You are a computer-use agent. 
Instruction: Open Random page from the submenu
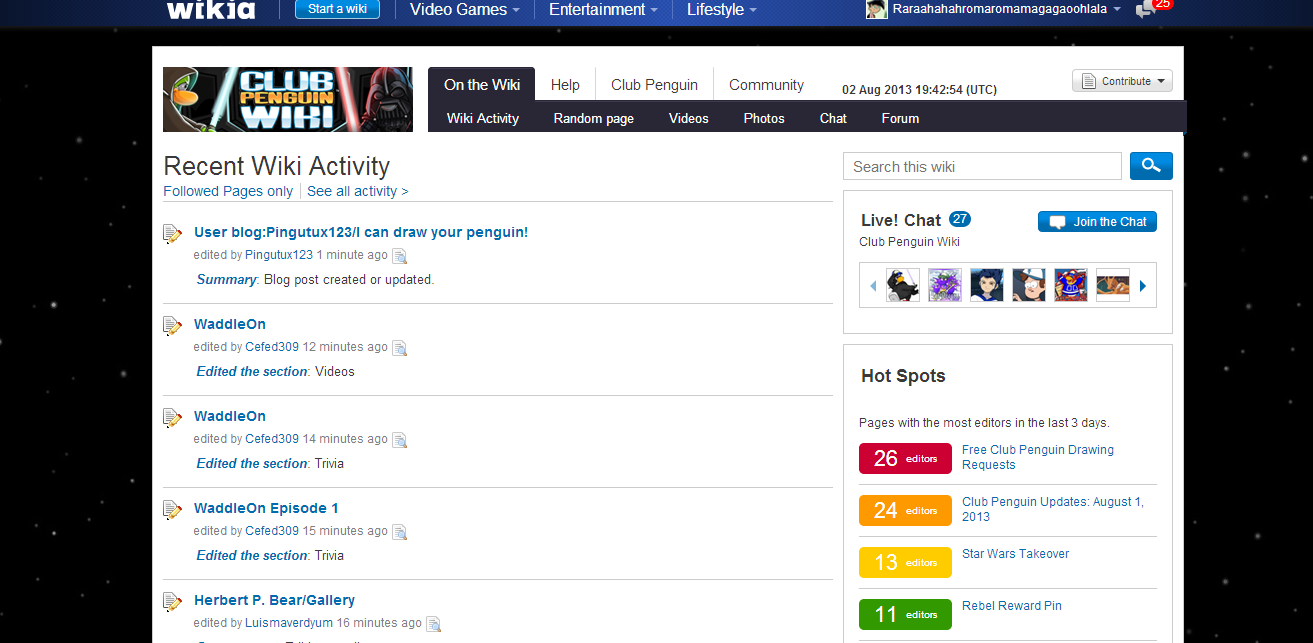[x=594, y=118]
